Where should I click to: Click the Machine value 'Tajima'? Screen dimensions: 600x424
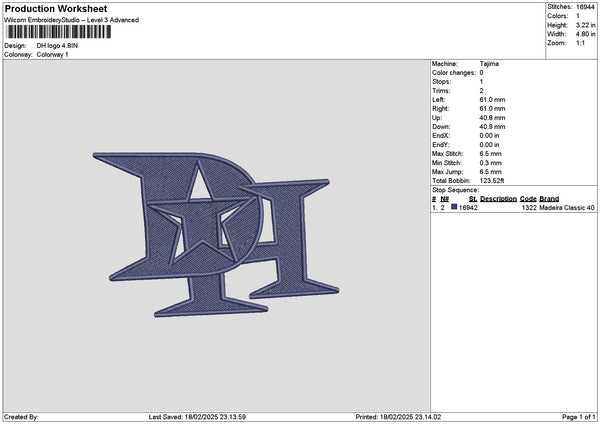[489, 64]
